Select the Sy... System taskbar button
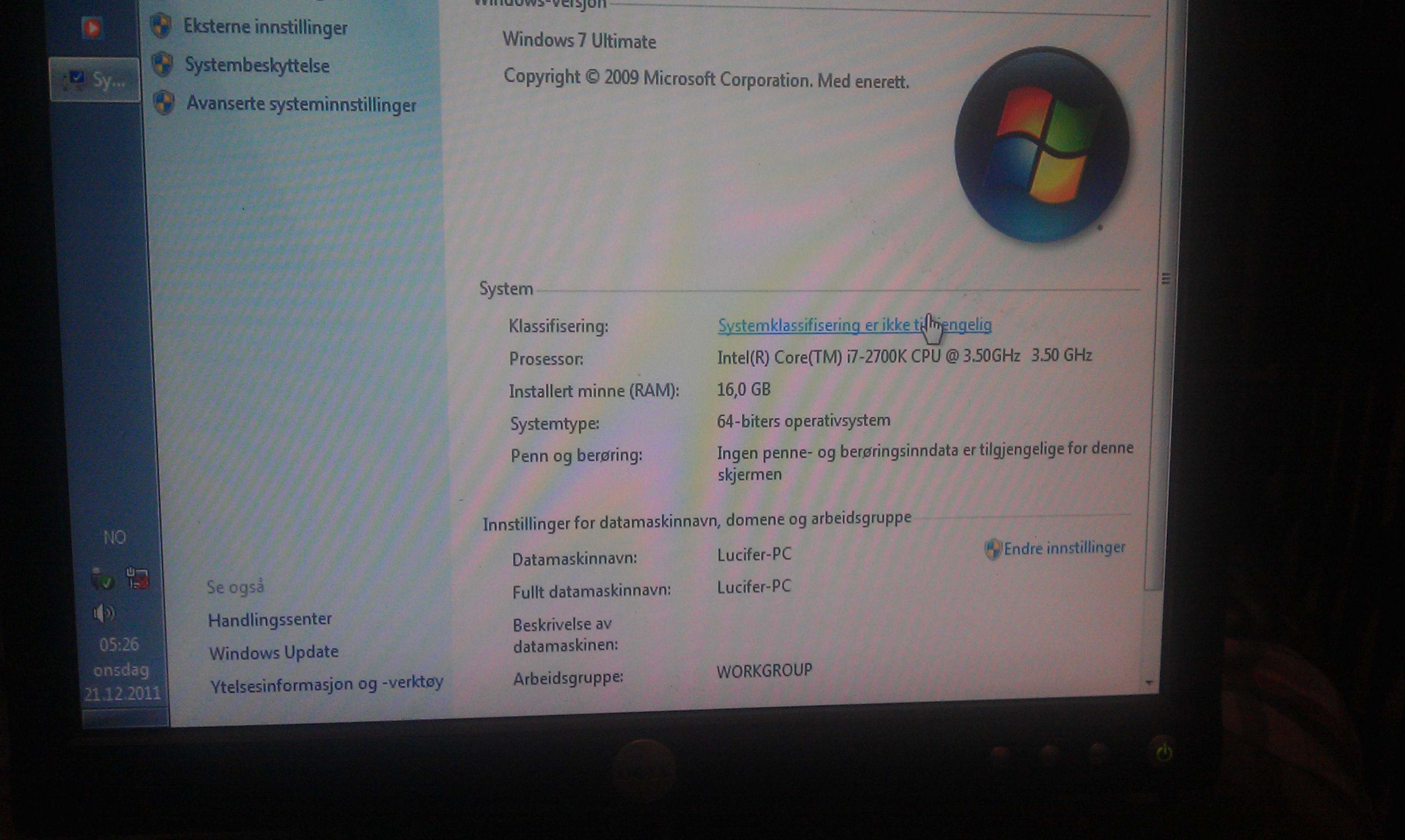 95,80
